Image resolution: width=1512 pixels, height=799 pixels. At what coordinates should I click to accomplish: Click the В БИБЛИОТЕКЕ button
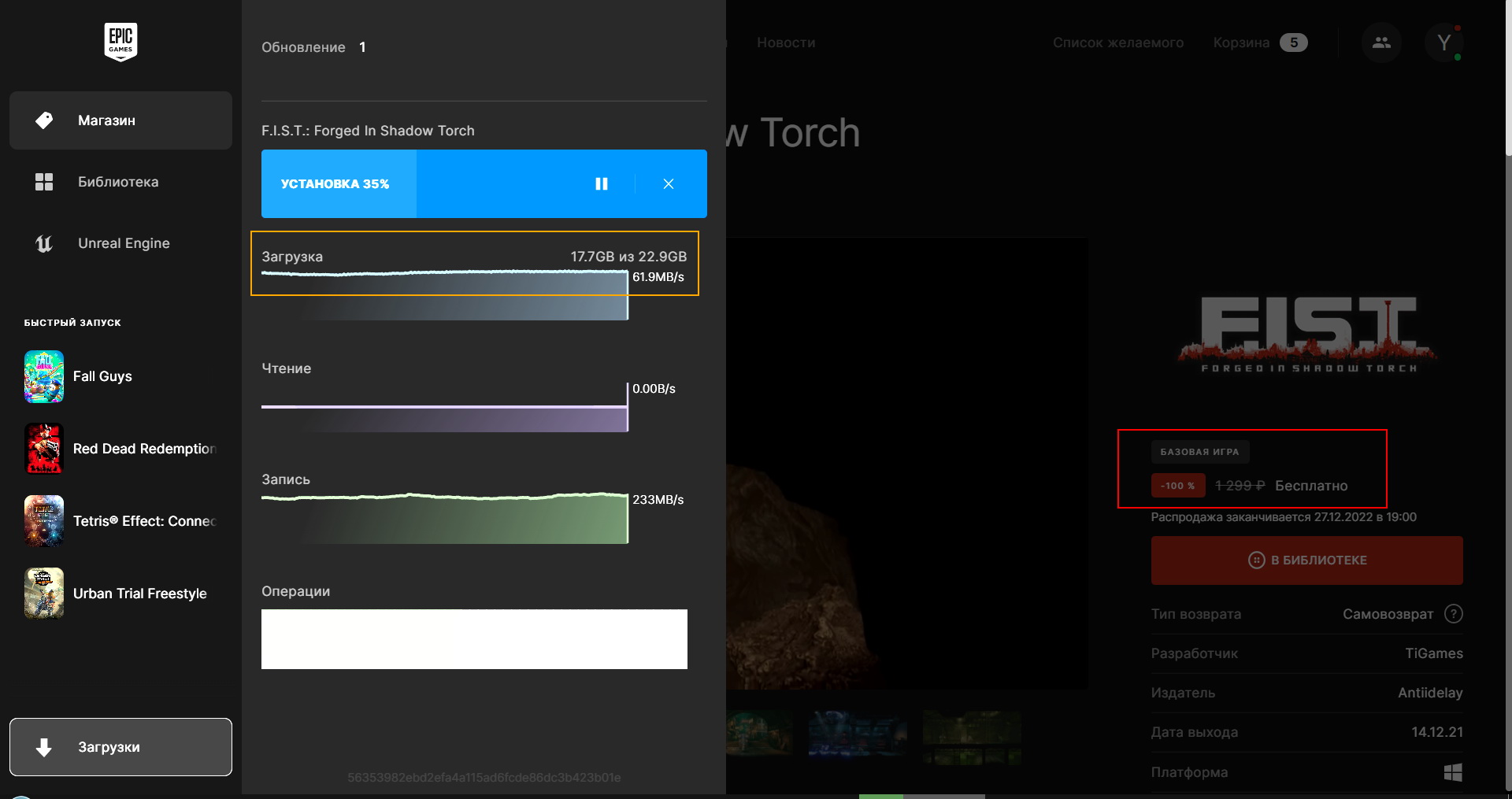(x=1306, y=560)
